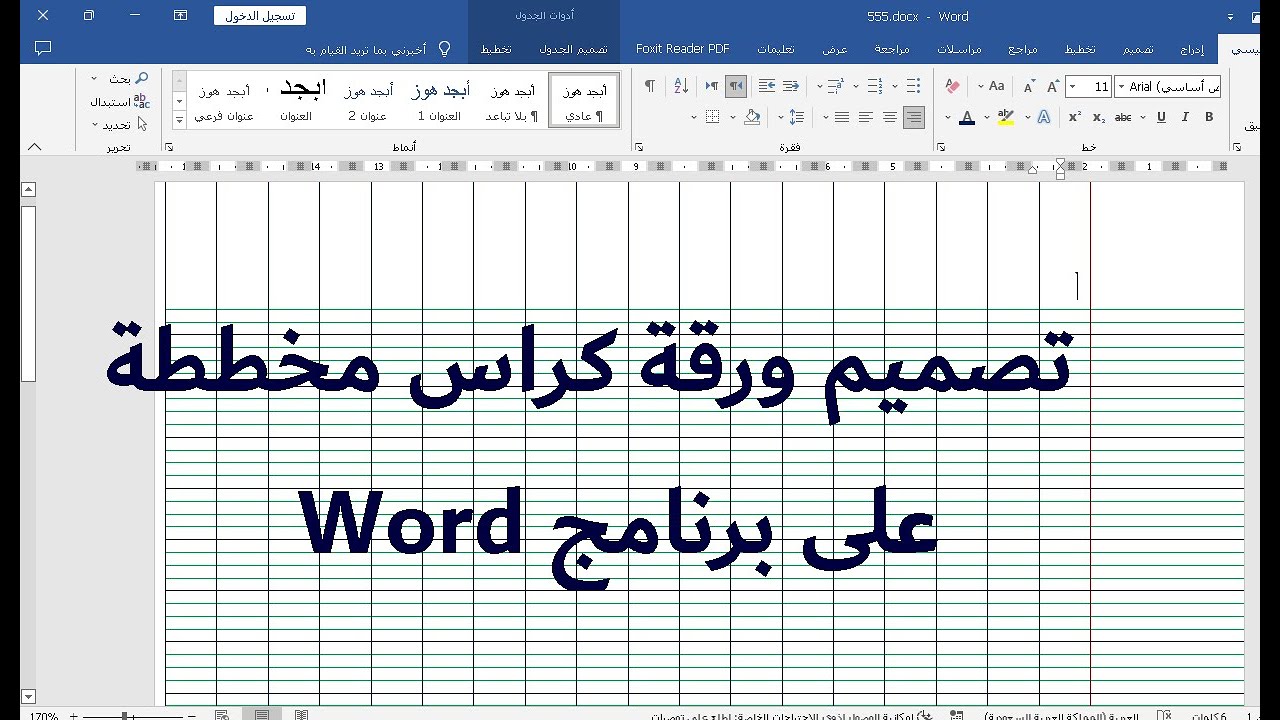The width and height of the screenshot is (1280, 720).
Task: Select the 'العنوان 1' heading style
Action: point(439,101)
